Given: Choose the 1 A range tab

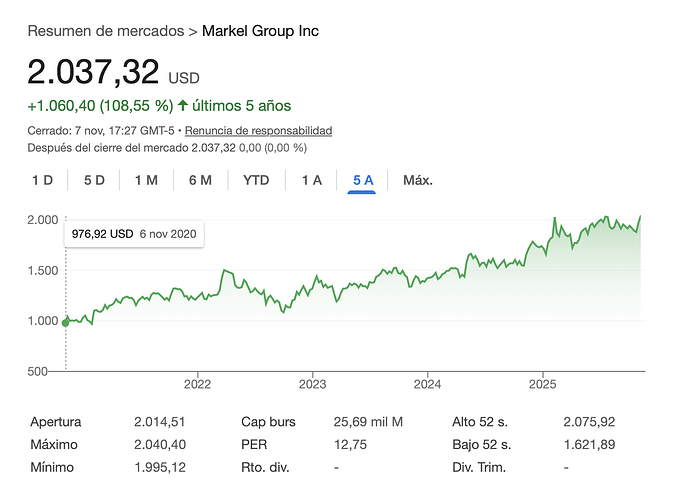Looking at the screenshot, I should [x=312, y=180].
